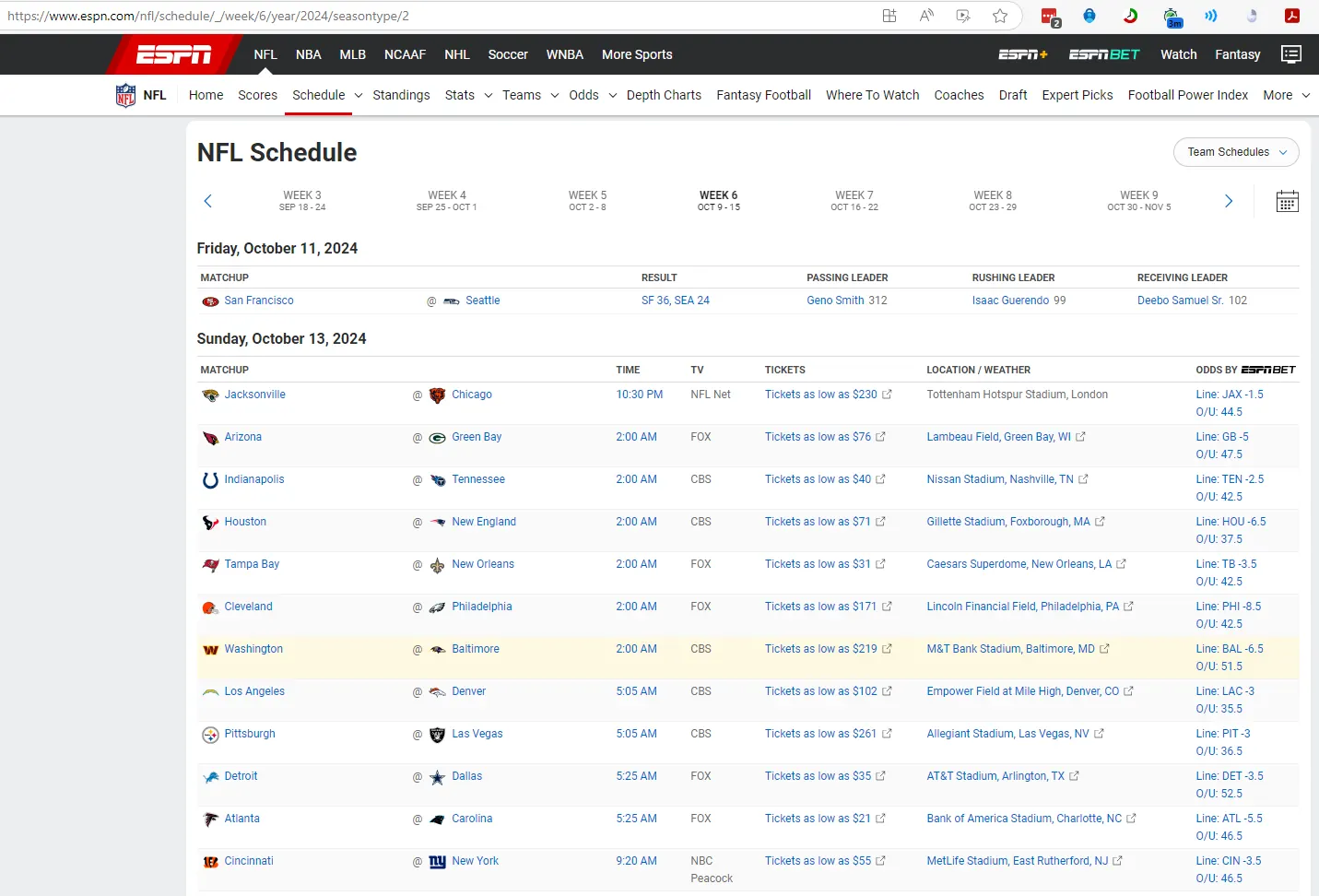Click the Cincinnati Bengals logo
This screenshot has height=896, width=1319.
(x=210, y=862)
